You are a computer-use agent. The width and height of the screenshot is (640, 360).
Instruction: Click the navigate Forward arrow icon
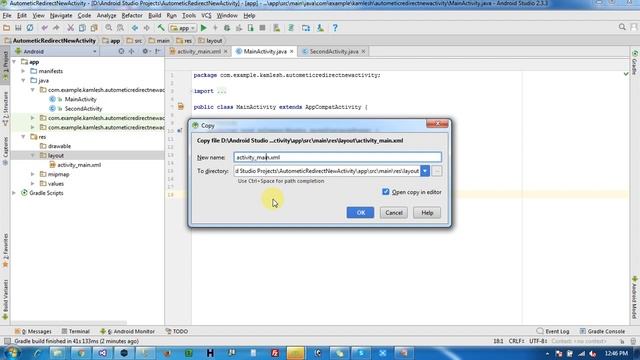coord(147,28)
